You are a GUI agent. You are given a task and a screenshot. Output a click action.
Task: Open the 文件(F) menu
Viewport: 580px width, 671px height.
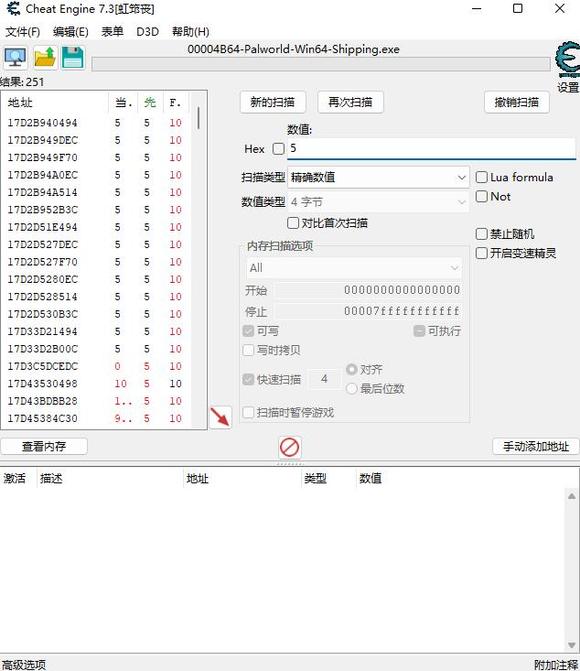(x=23, y=32)
